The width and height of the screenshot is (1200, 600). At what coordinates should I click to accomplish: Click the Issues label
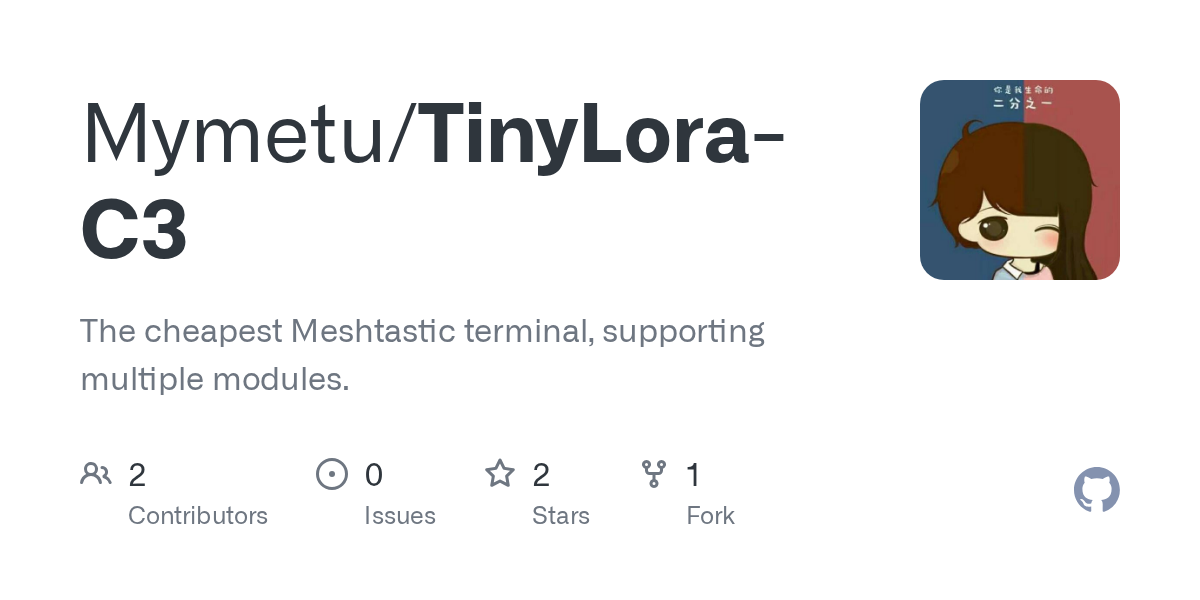[x=400, y=516]
